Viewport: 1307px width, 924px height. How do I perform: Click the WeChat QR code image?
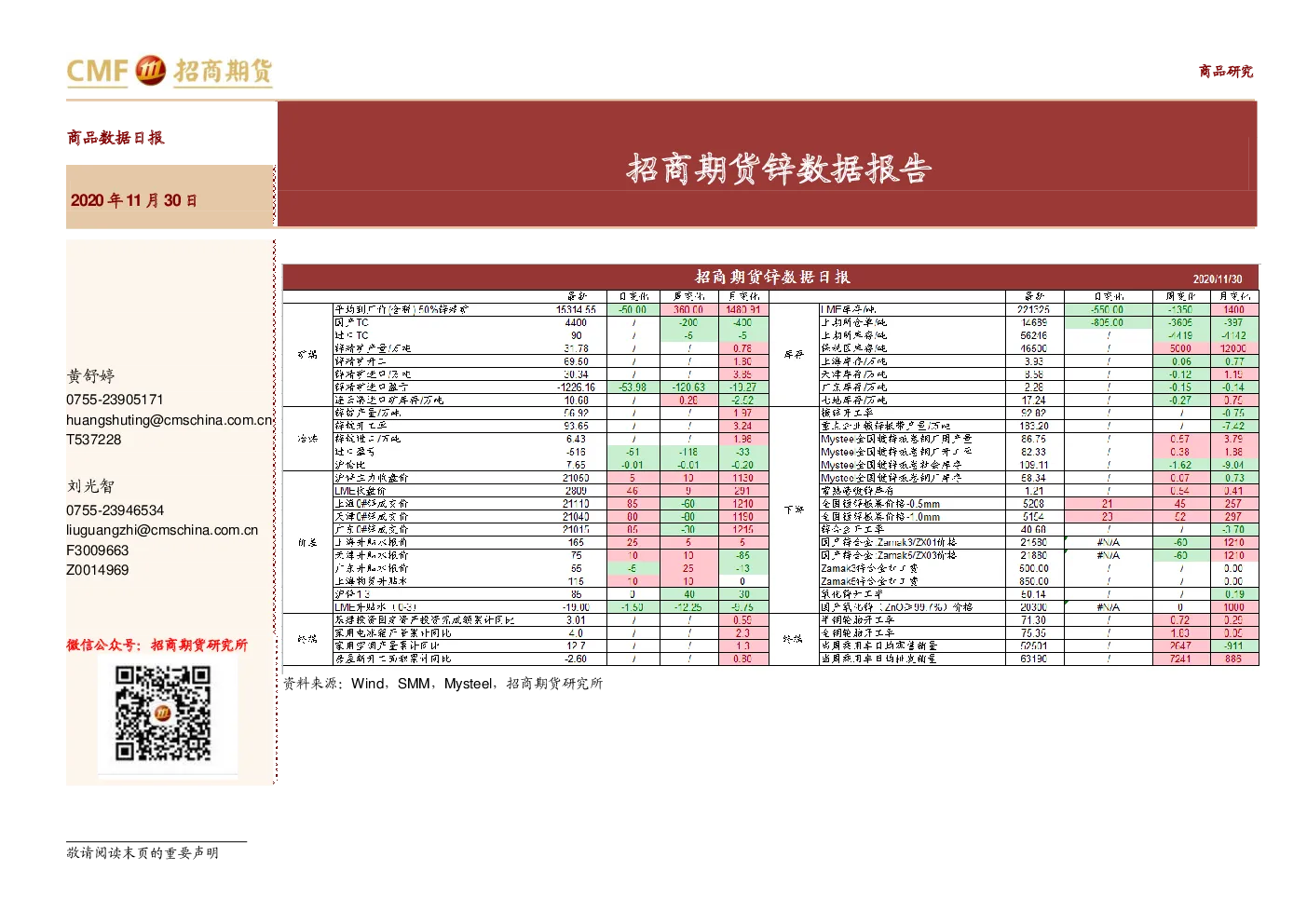coord(162,713)
